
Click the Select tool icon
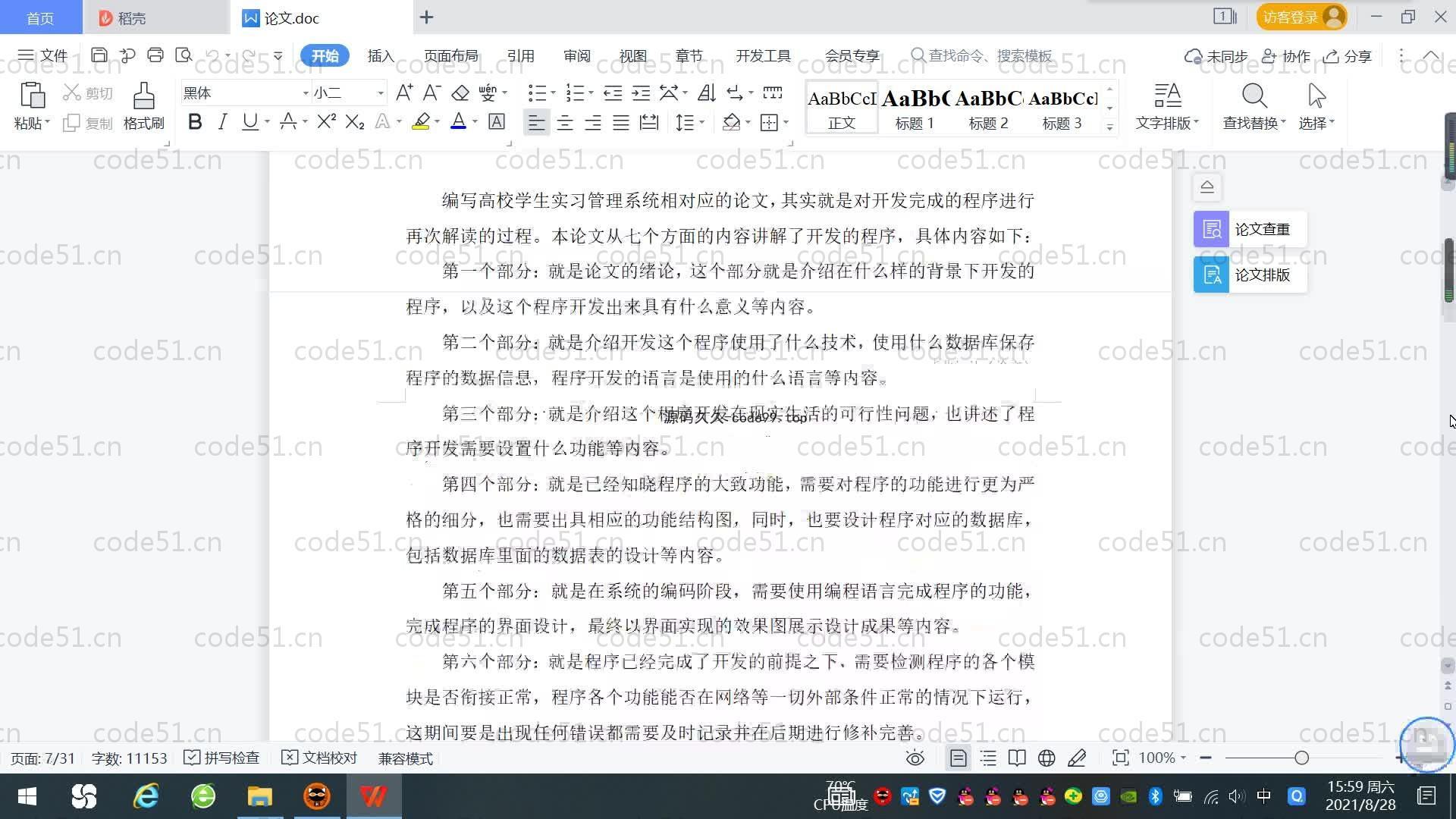(x=1316, y=105)
